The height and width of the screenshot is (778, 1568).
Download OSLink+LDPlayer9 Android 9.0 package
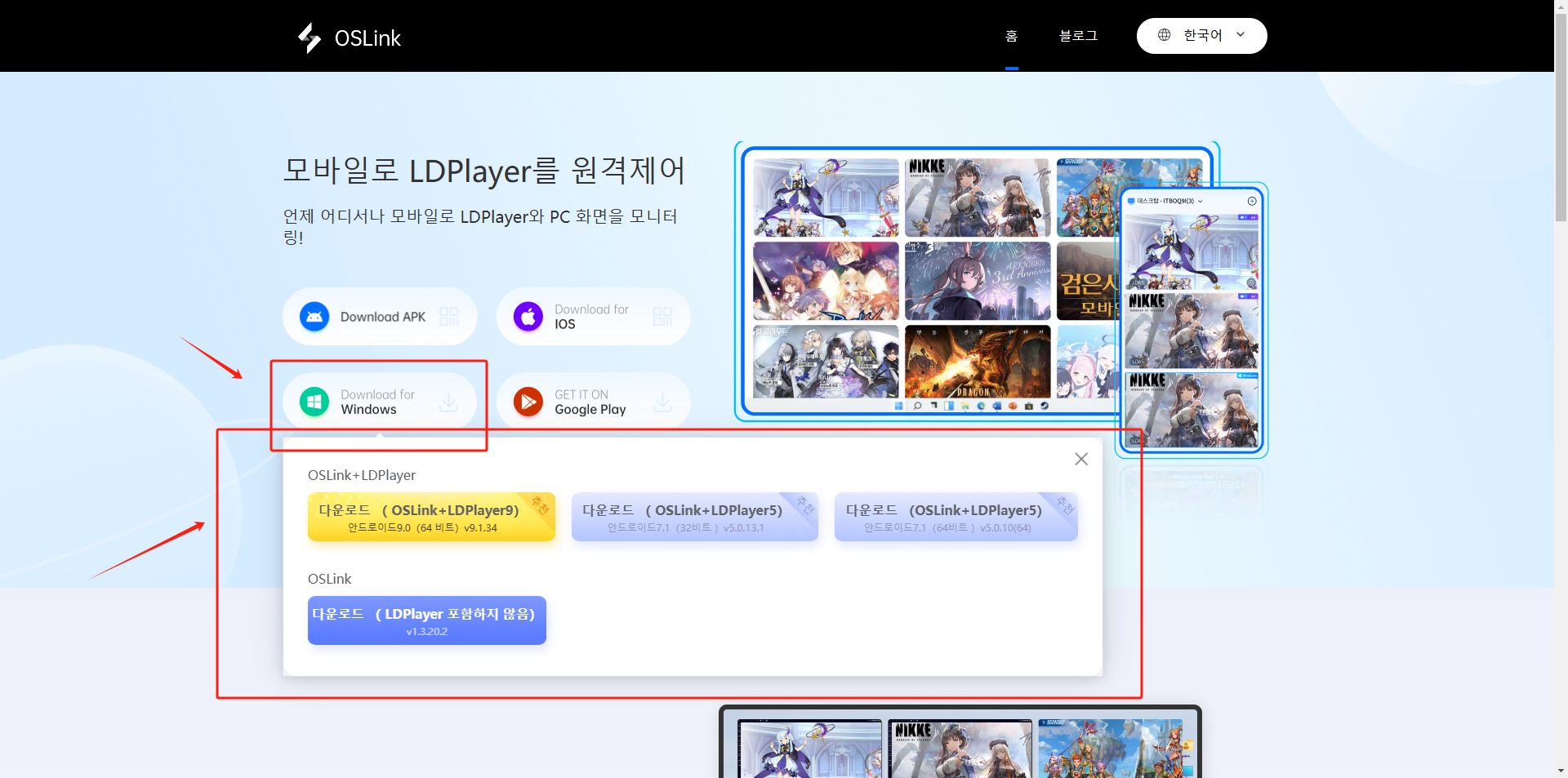point(431,517)
